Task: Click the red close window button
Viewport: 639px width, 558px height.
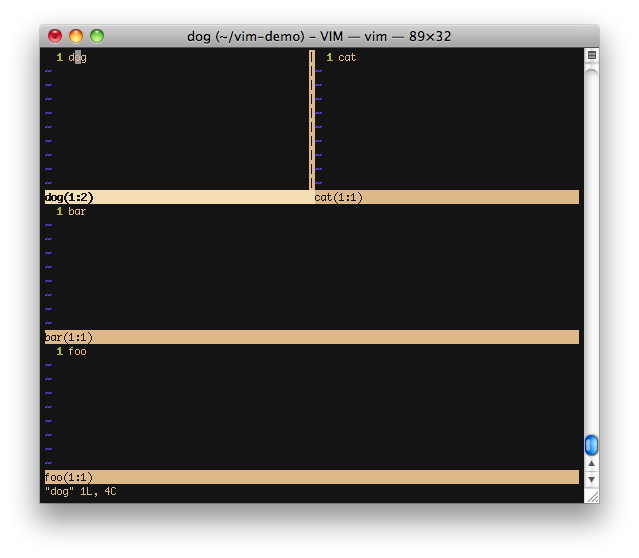Action: 55,36
